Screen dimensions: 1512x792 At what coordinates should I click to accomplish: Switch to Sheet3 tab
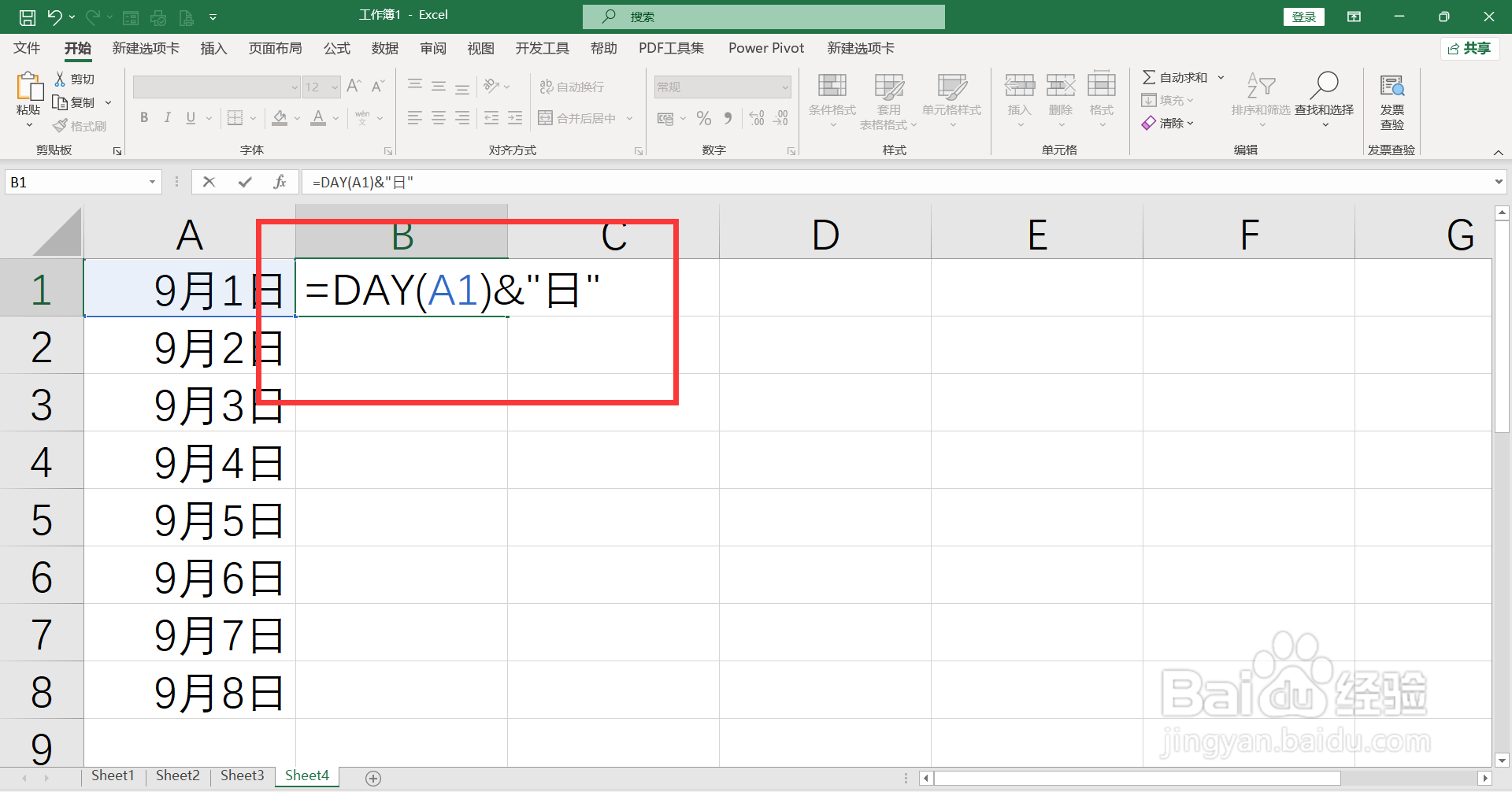point(242,775)
